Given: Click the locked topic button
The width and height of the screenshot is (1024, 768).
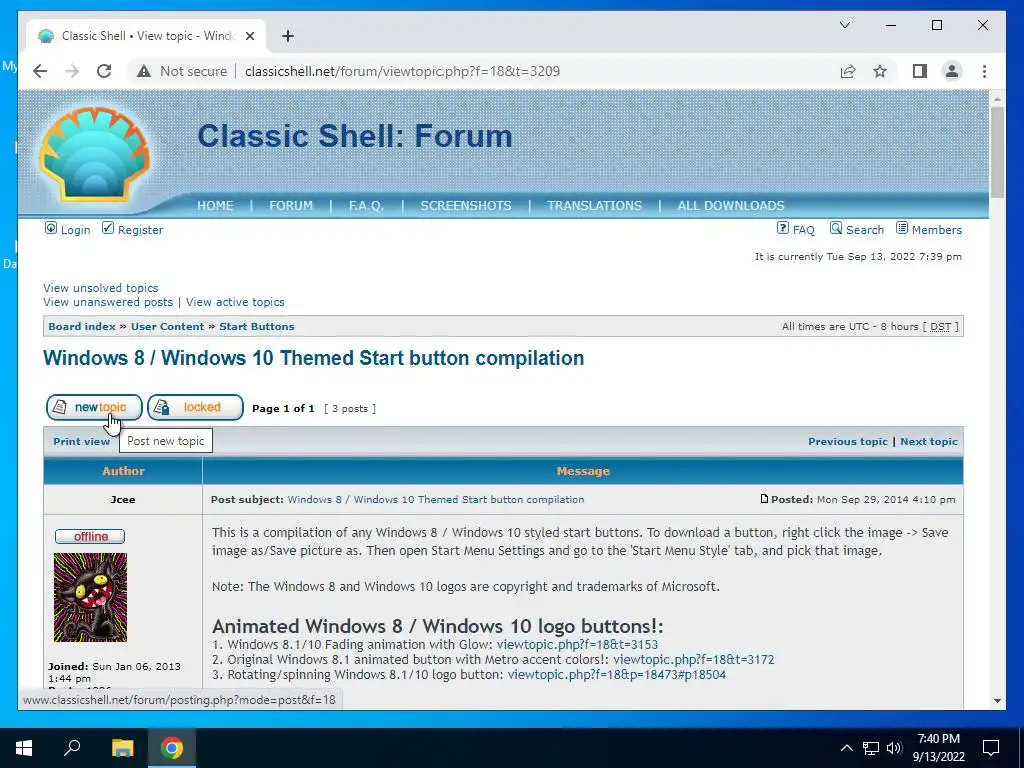Looking at the screenshot, I should pos(195,408).
